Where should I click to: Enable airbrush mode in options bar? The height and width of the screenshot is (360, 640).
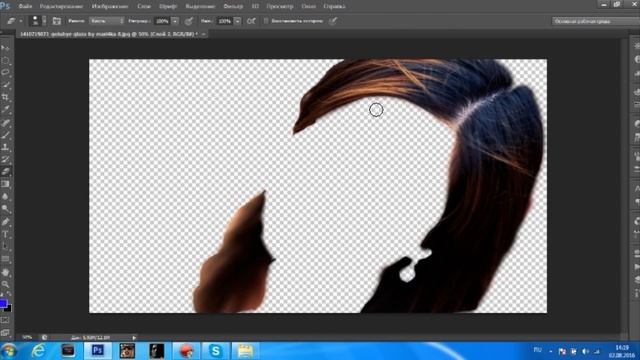(251, 21)
